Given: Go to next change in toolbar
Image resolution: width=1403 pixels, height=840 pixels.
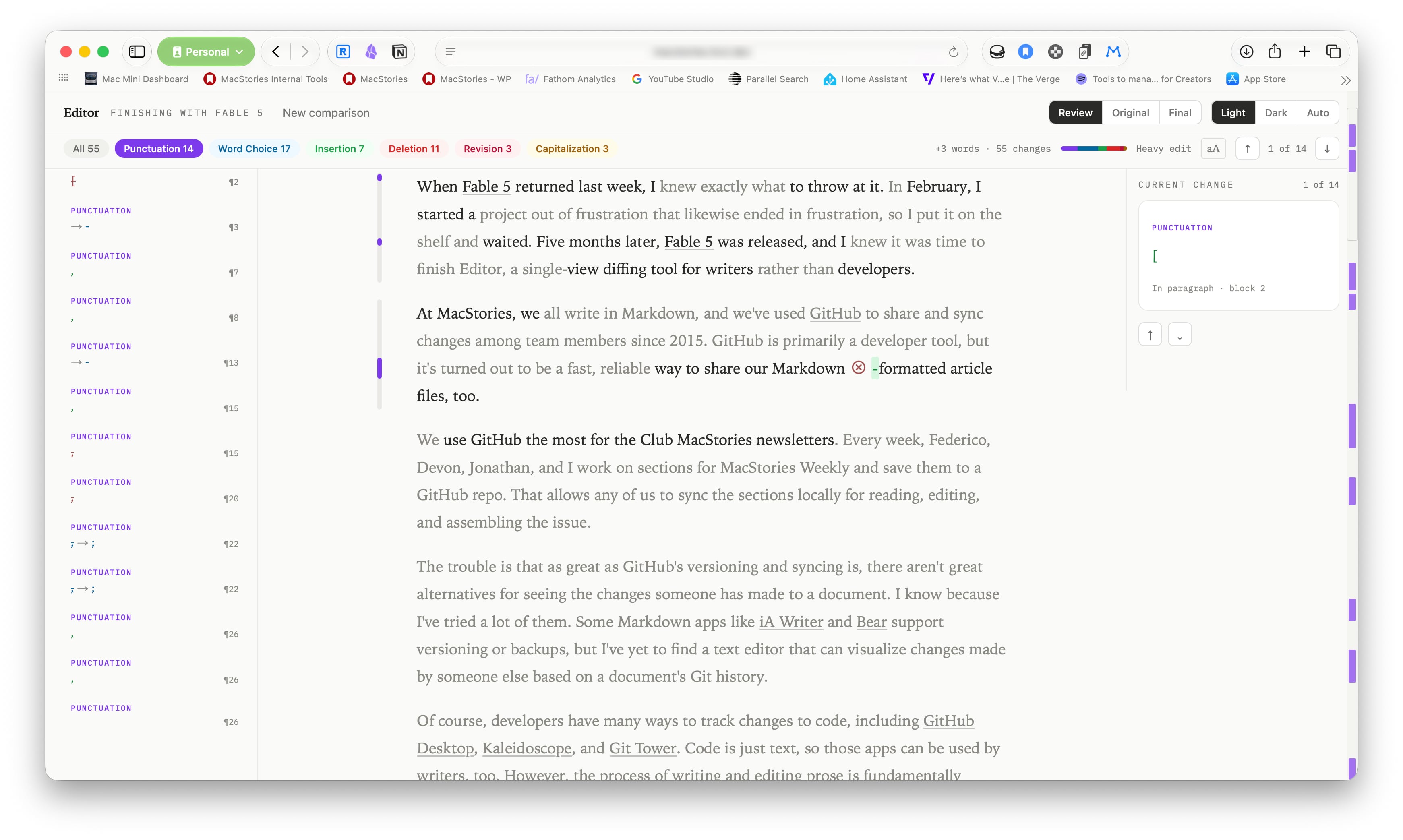Looking at the screenshot, I should coord(1327,148).
